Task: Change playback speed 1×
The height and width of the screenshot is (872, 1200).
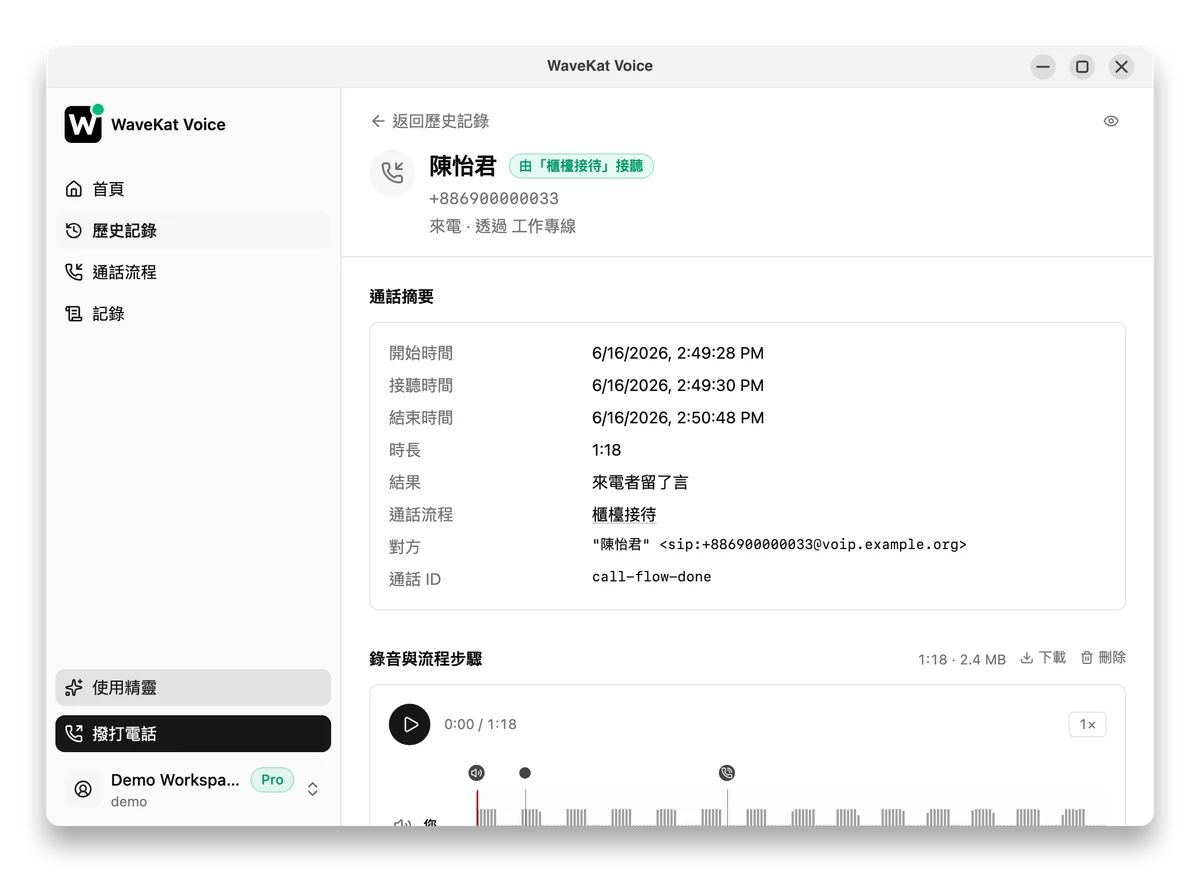Action: 1087,724
